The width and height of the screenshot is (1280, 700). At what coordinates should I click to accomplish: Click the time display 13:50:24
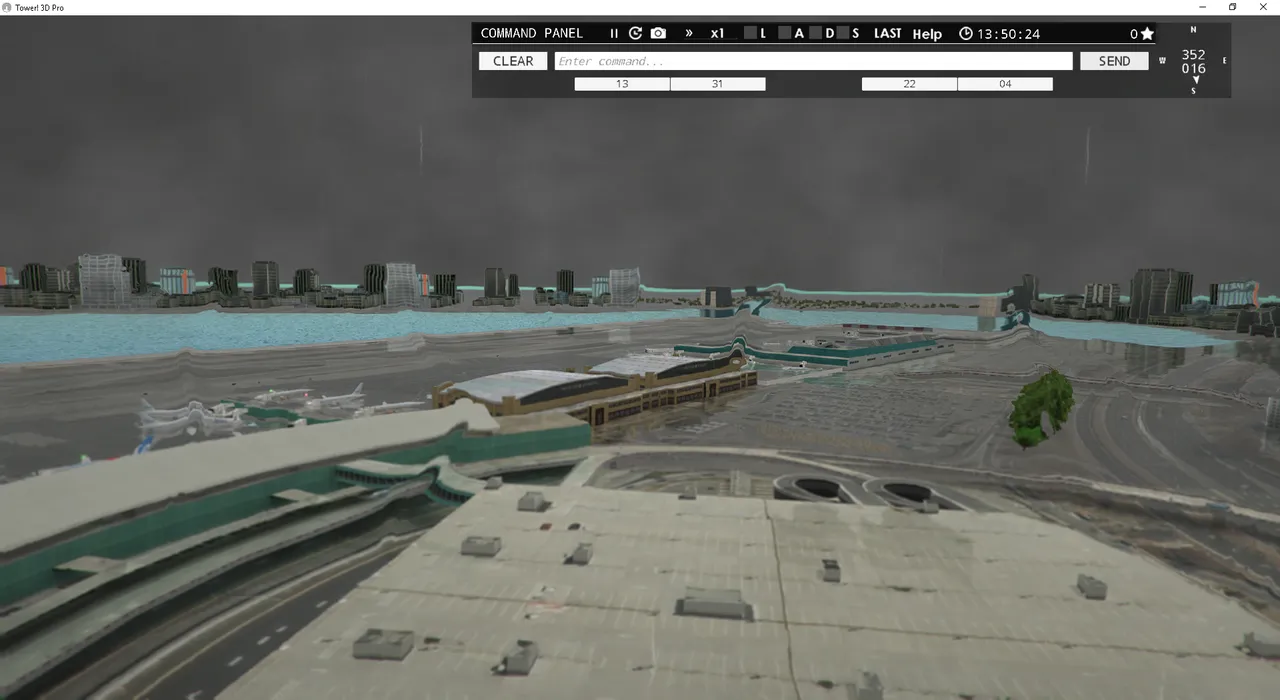[x=1009, y=33]
